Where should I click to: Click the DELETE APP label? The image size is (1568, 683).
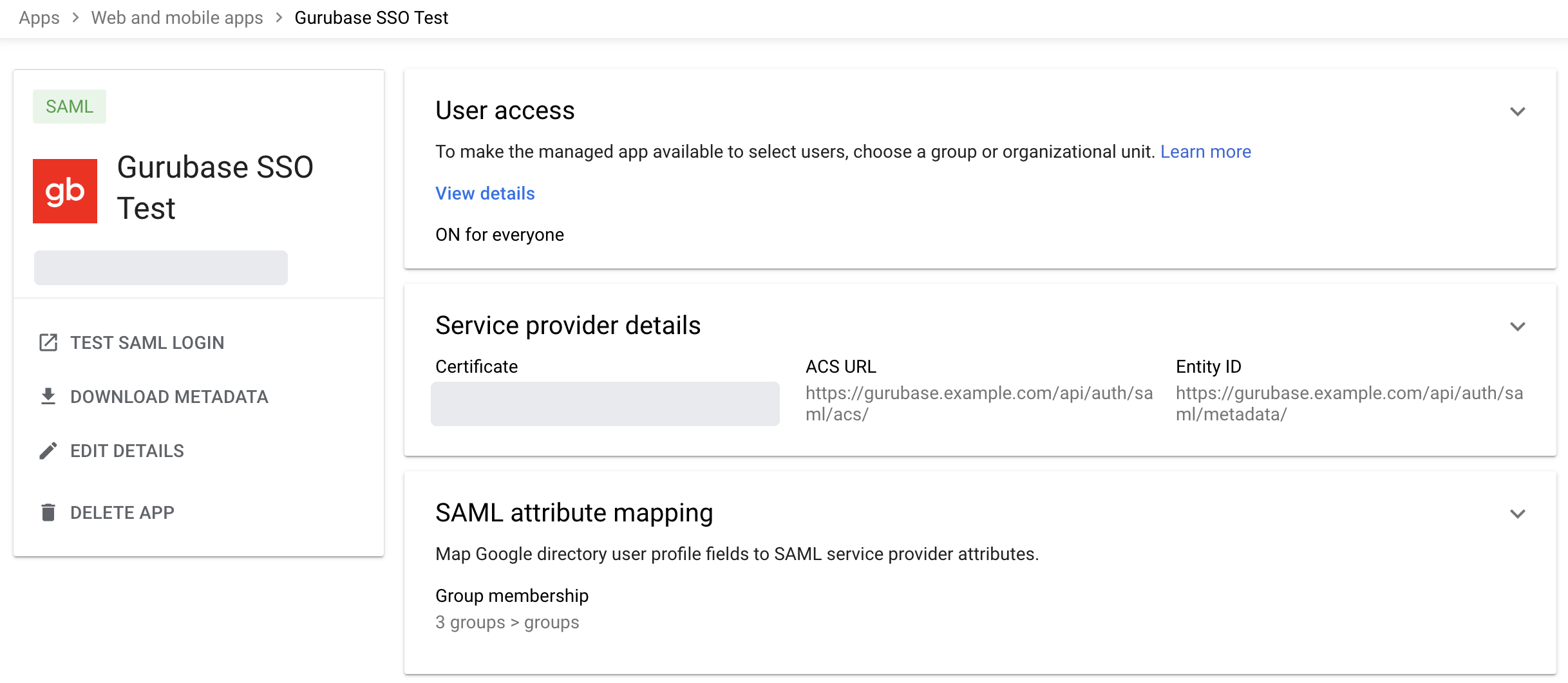pos(122,512)
